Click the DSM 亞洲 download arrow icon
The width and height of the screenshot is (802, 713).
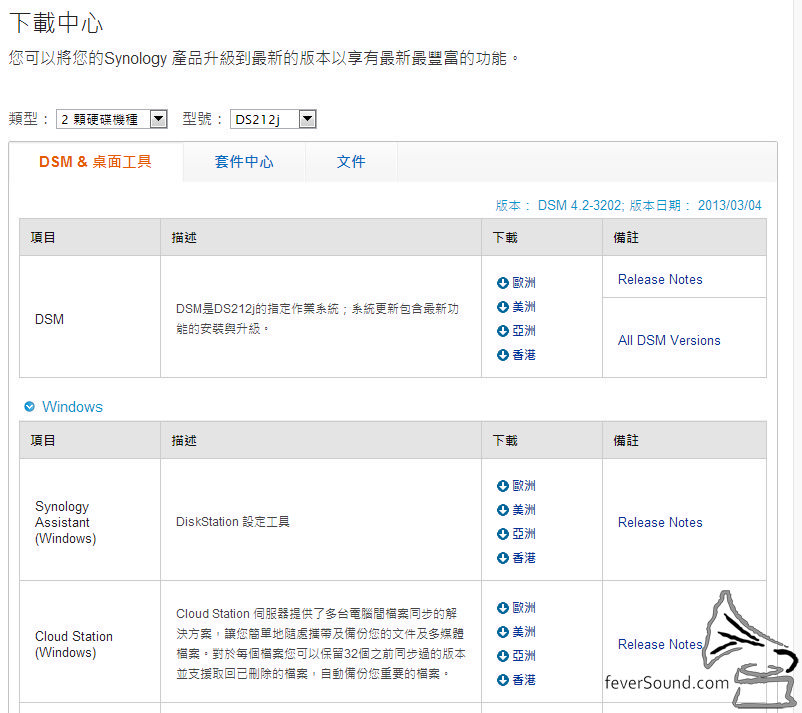502,331
